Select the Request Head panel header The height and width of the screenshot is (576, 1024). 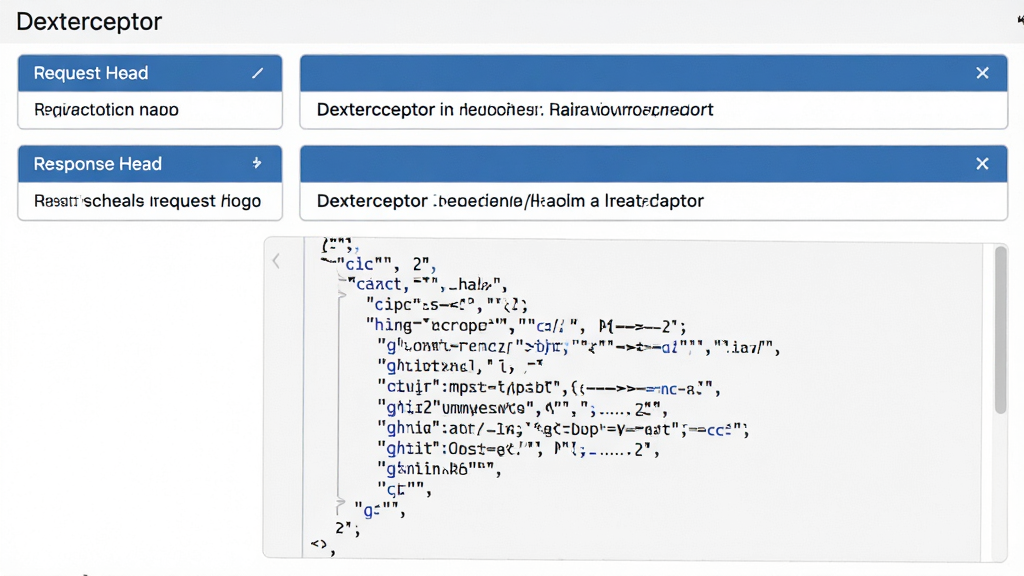(x=150, y=73)
